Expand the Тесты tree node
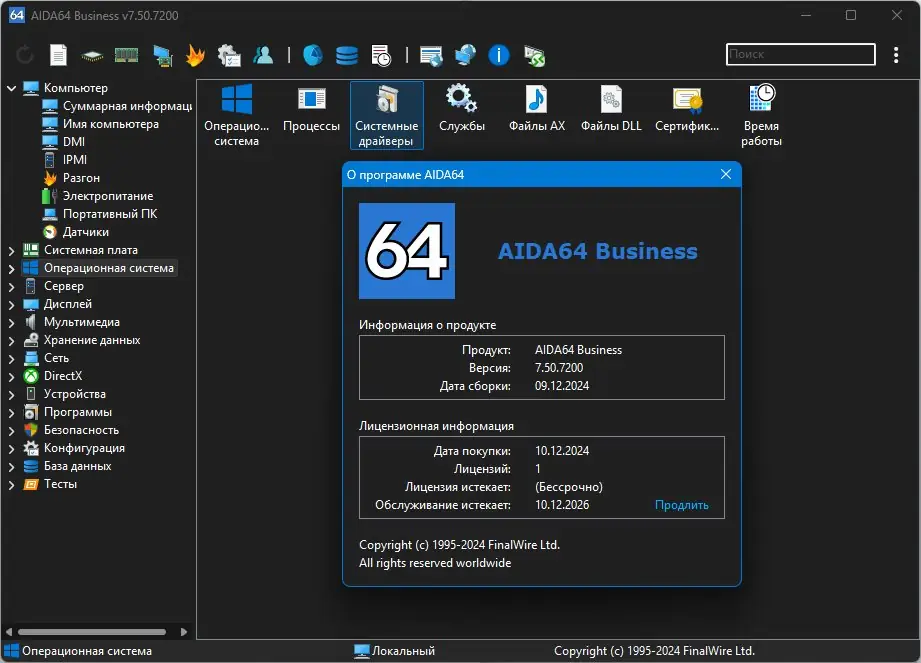The height and width of the screenshot is (663, 921). click(x=12, y=484)
